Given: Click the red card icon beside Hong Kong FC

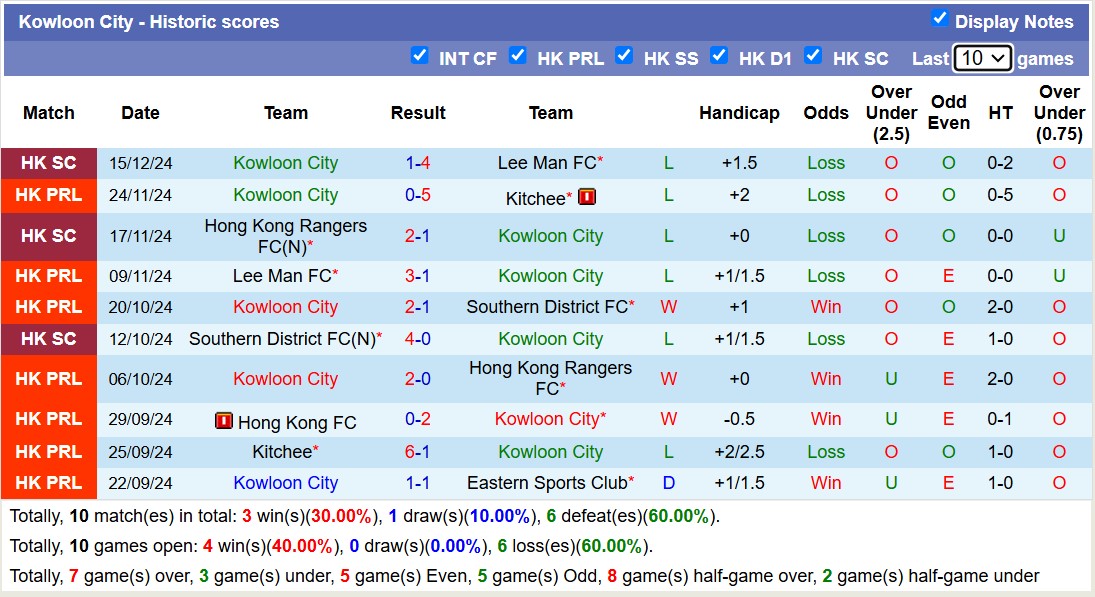Looking at the screenshot, I should click(x=224, y=421).
